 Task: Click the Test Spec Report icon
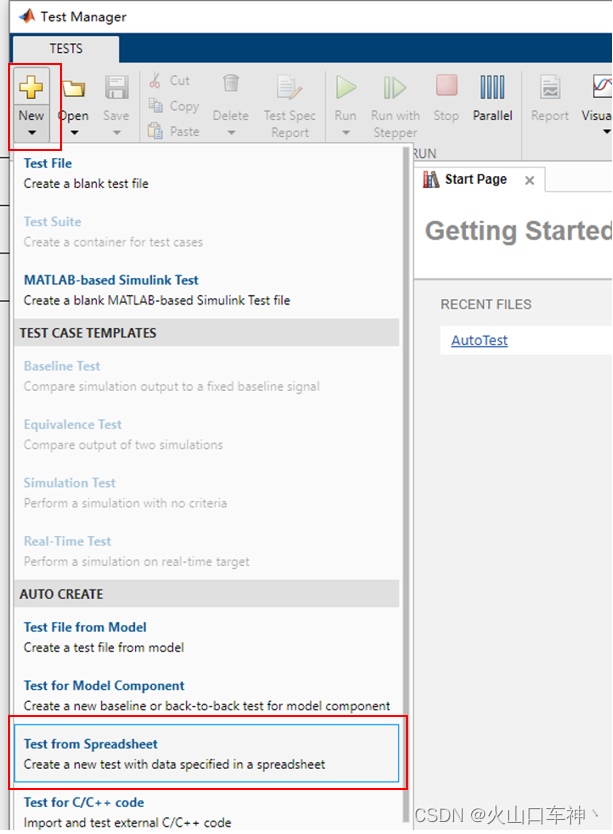[x=289, y=87]
